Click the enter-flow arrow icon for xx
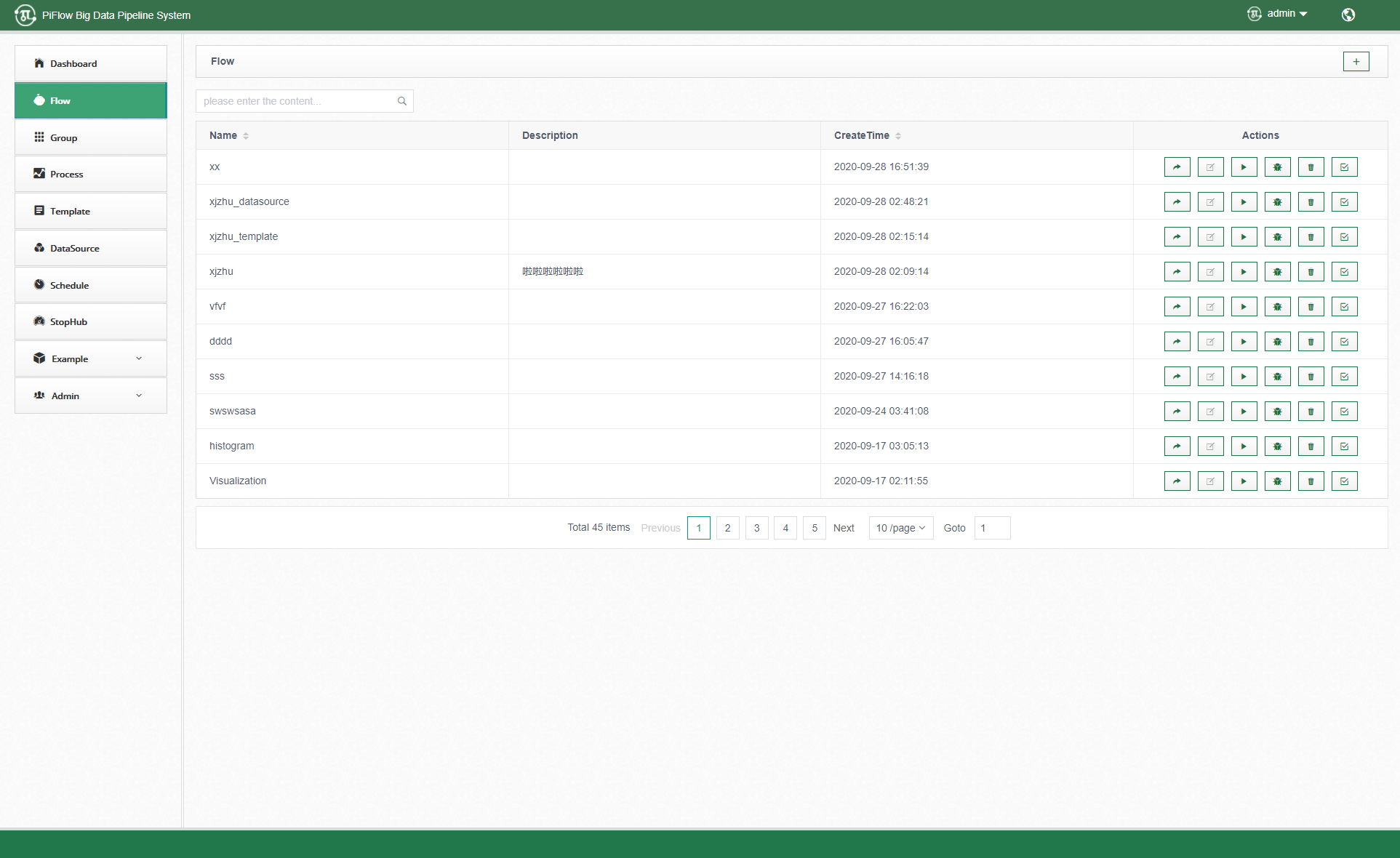This screenshot has height=858, width=1400. pyautogui.click(x=1177, y=167)
